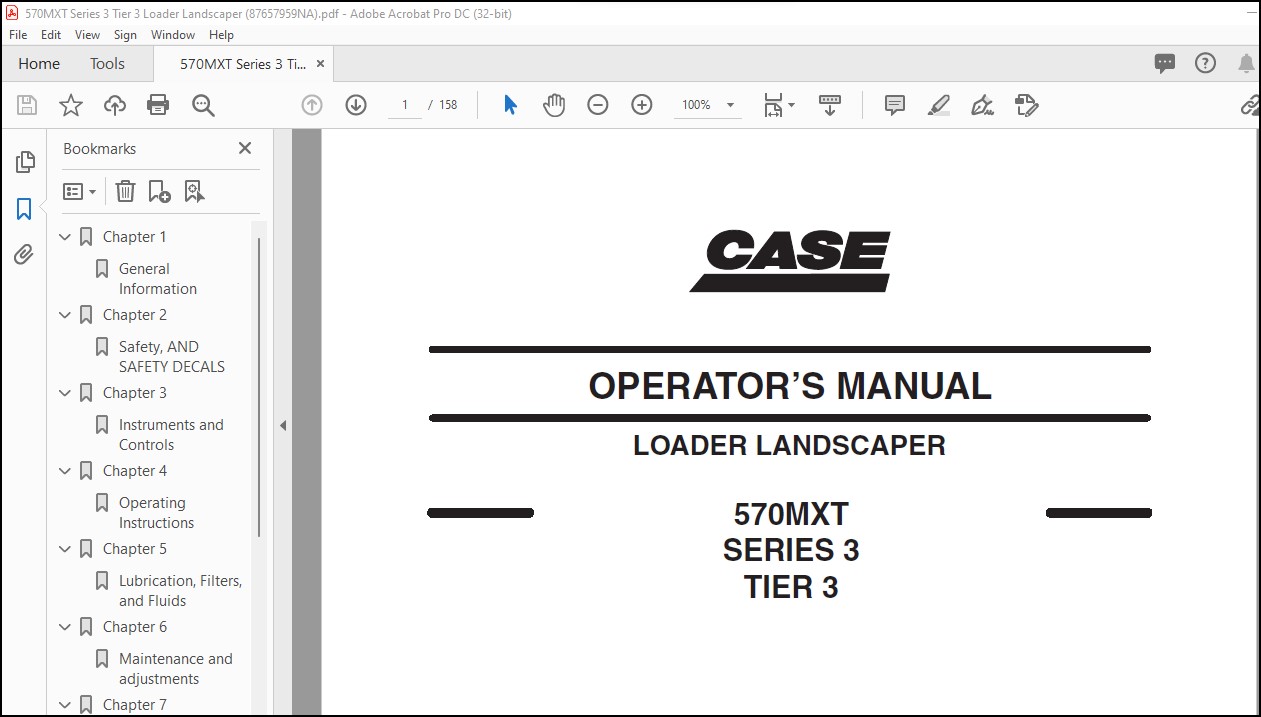Collapse the Chapter 5 bookmark
Image resolution: width=1261 pixels, height=717 pixels.
65,549
